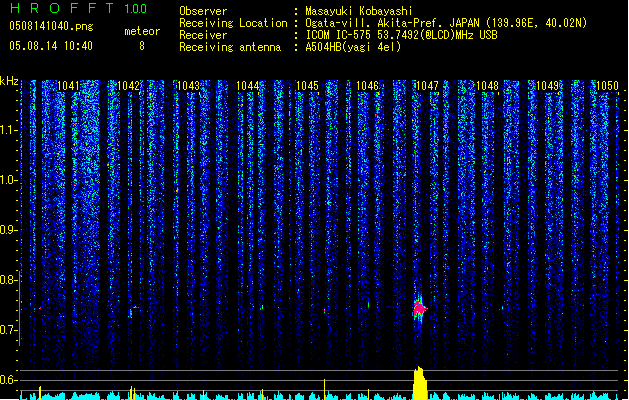Viewport: 629px width, 400px height.
Task: Click the meteor count value 8
Action: coord(142,46)
